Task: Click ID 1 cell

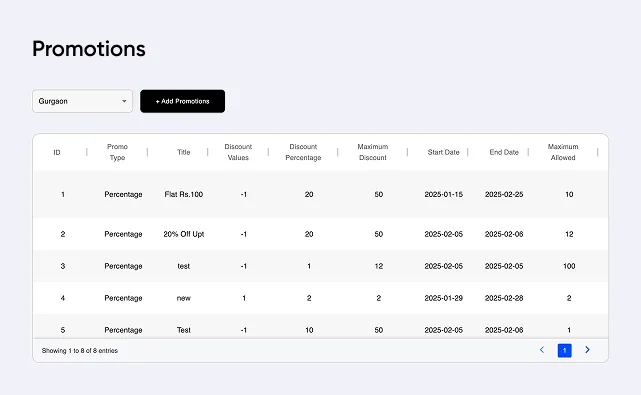Action: (63, 194)
